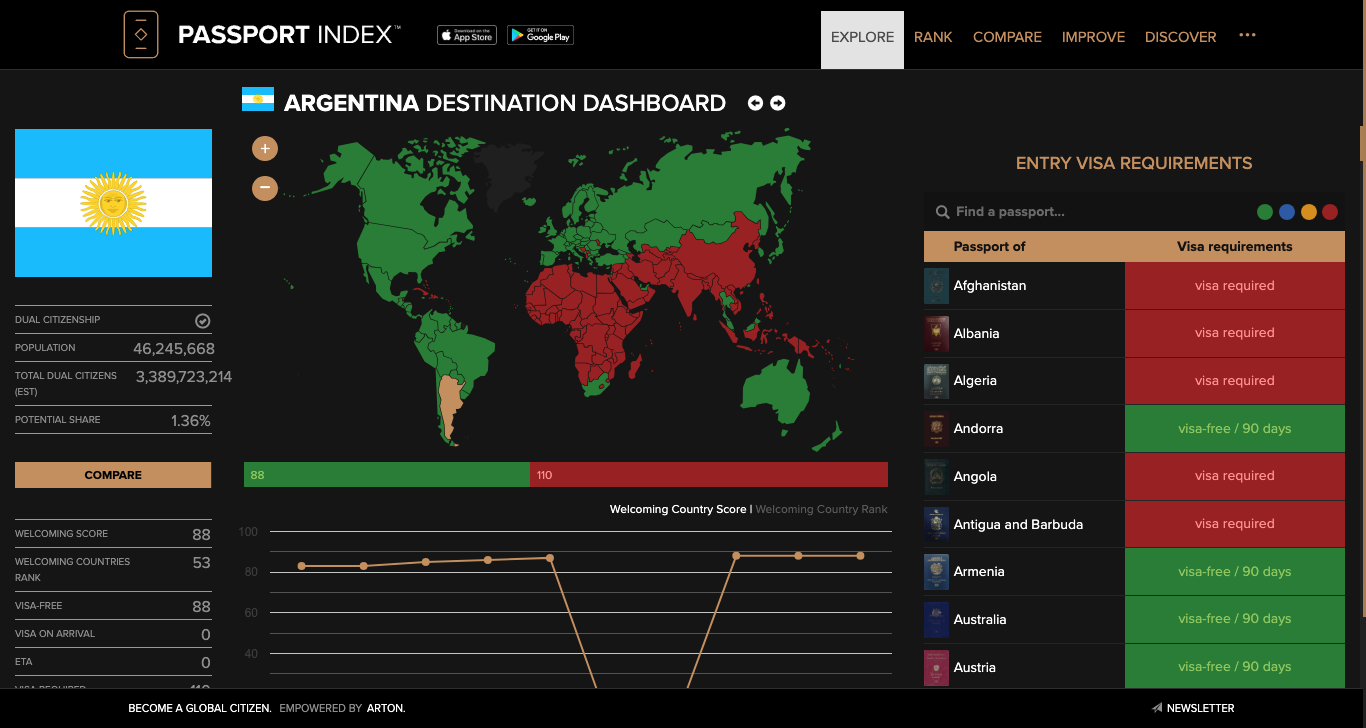Filter by orange eTA dot
This screenshot has width=1366, height=728.
[1309, 212]
